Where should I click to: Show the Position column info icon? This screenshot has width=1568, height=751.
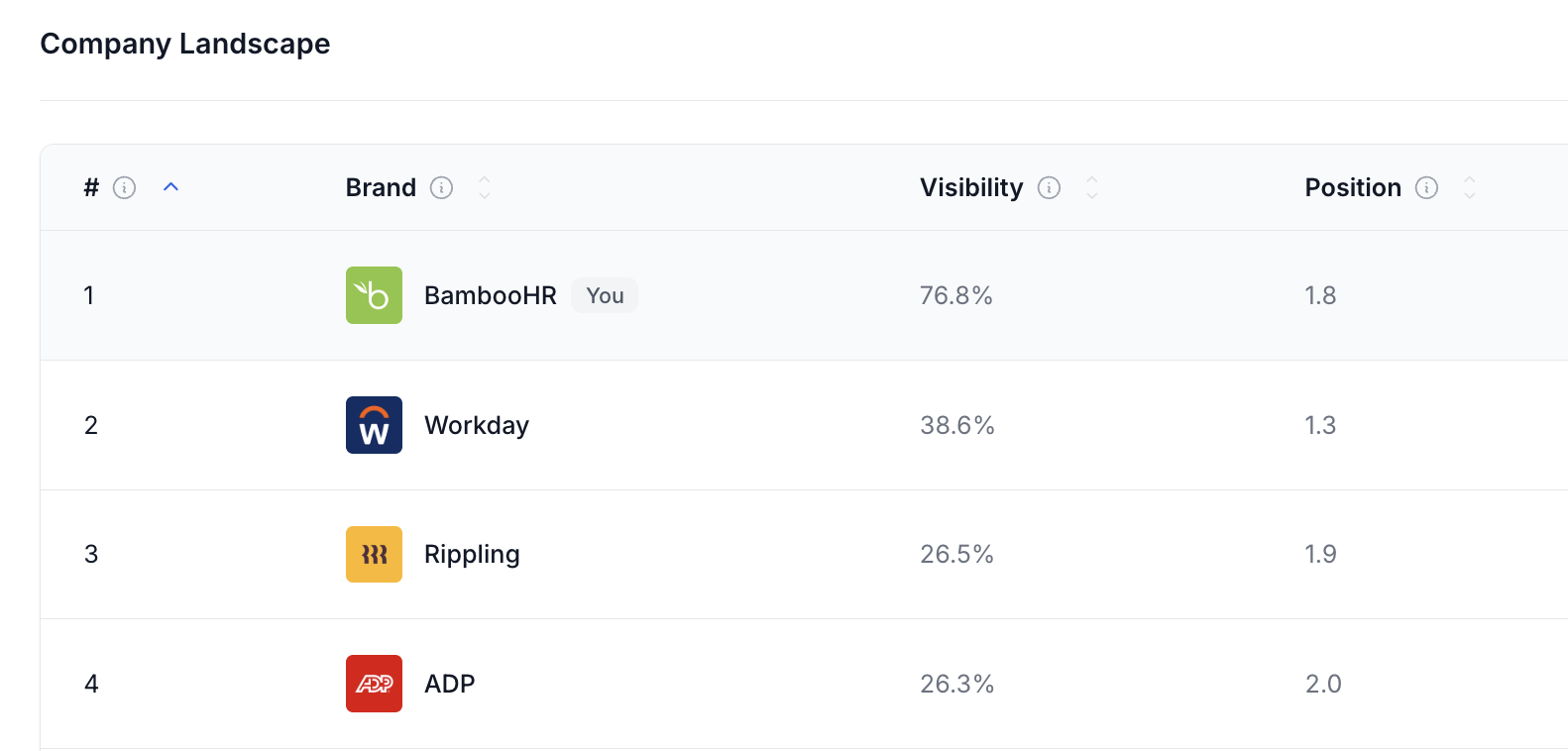[1426, 188]
